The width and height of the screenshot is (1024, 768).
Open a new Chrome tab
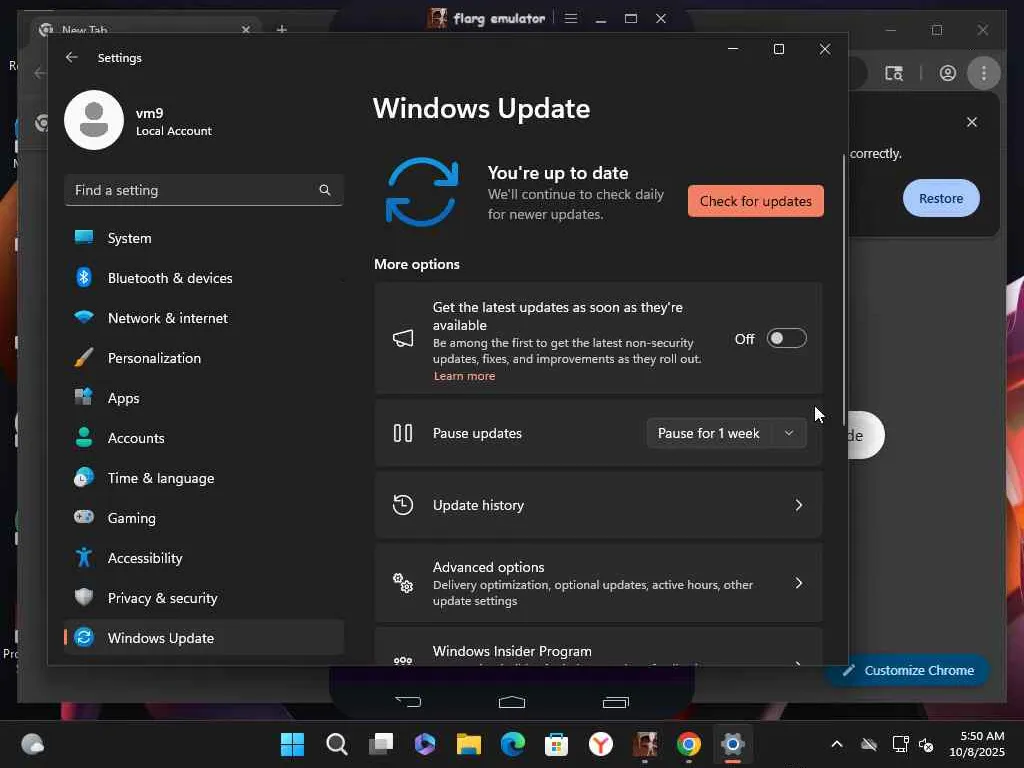pyautogui.click(x=281, y=29)
